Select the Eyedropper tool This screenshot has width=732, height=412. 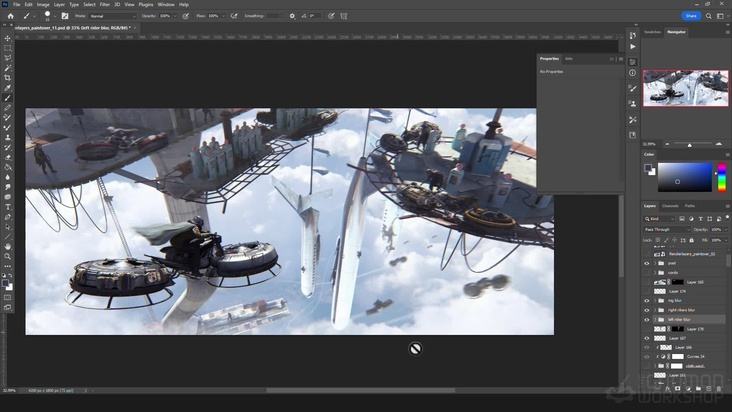[x=7, y=88]
